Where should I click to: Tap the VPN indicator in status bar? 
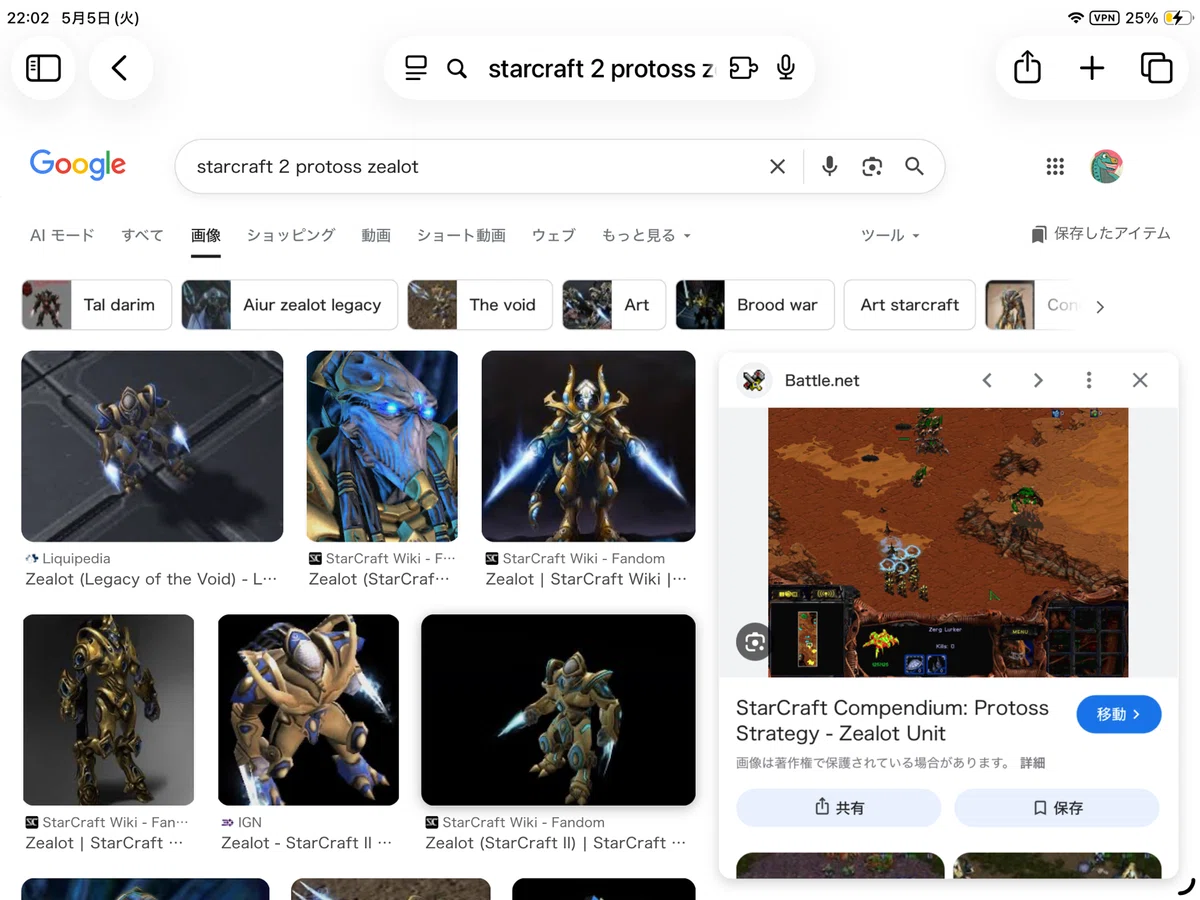(x=1105, y=18)
